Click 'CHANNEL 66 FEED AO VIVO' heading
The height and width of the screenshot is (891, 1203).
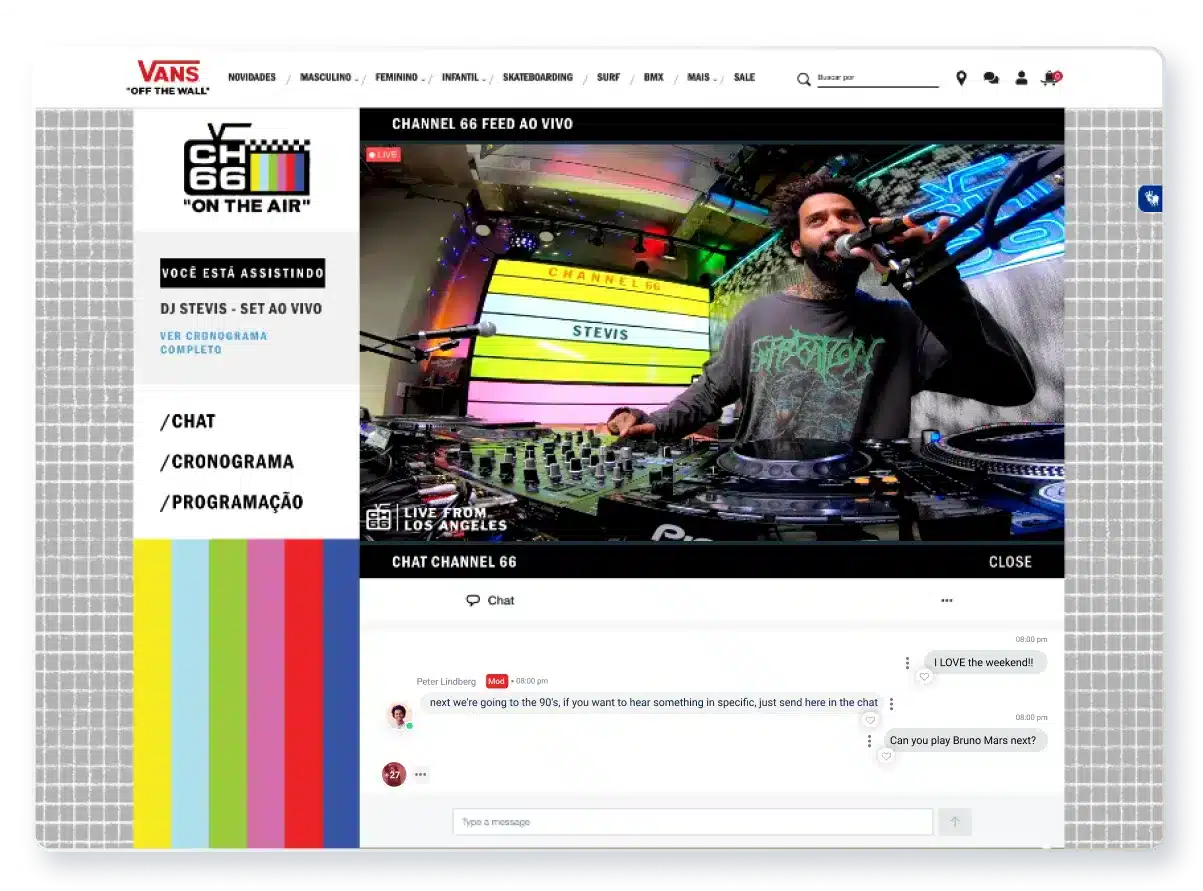pos(482,124)
